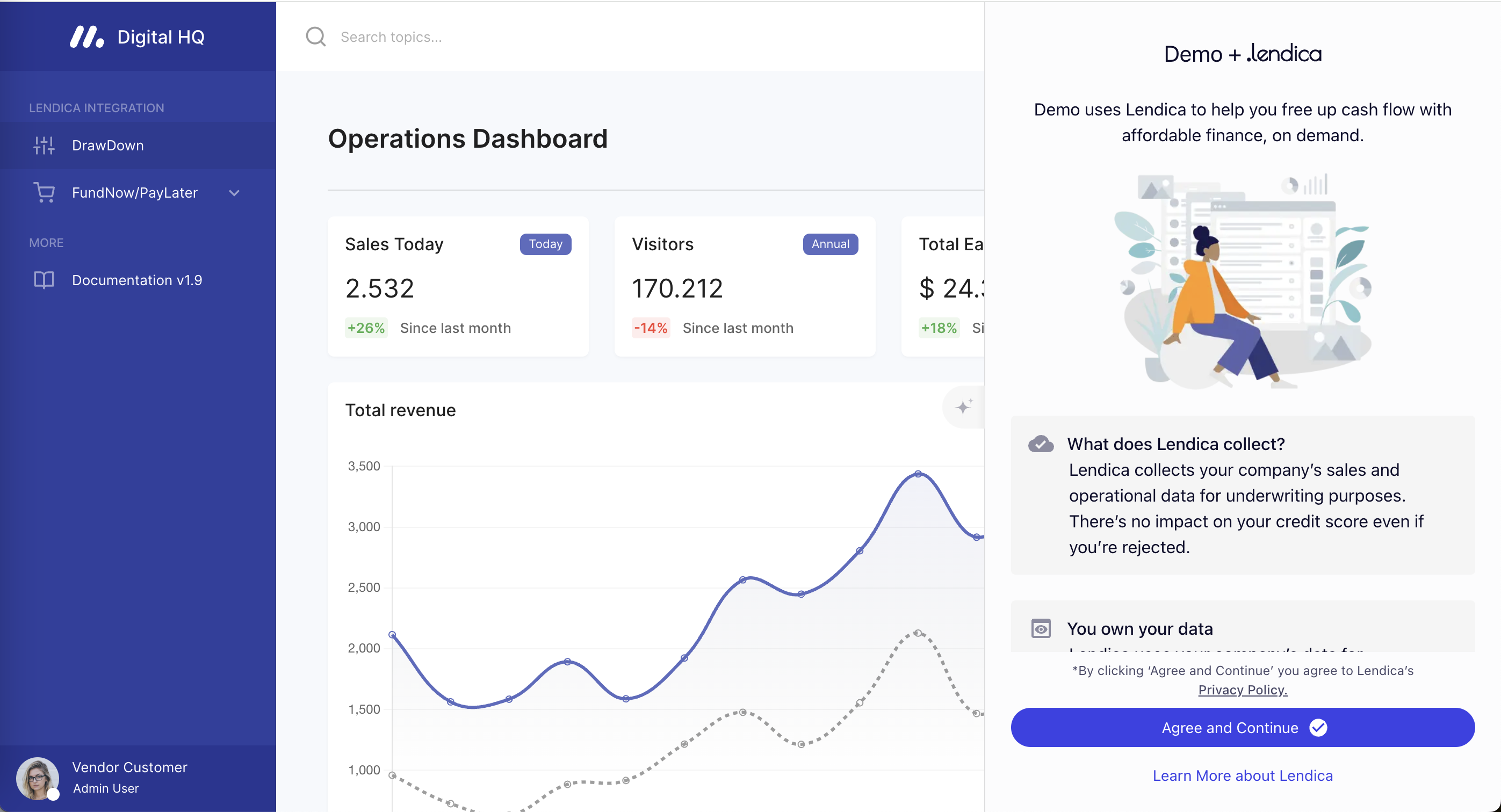Follow the Learn More about Lendica link

pyautogui.click(x=1242, y=776)
